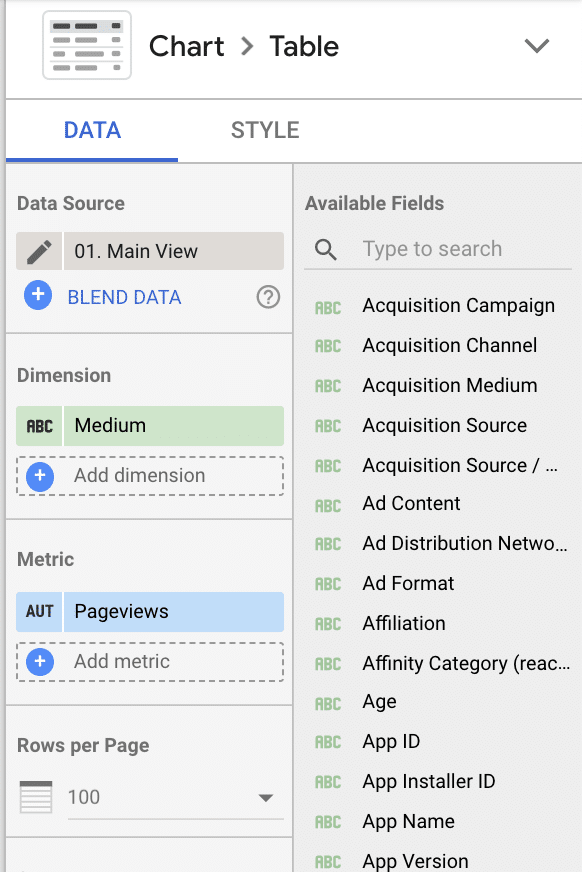Switch to the STYLE tab
The width and height of the screenshot is (582, 872).
[265, 130]
